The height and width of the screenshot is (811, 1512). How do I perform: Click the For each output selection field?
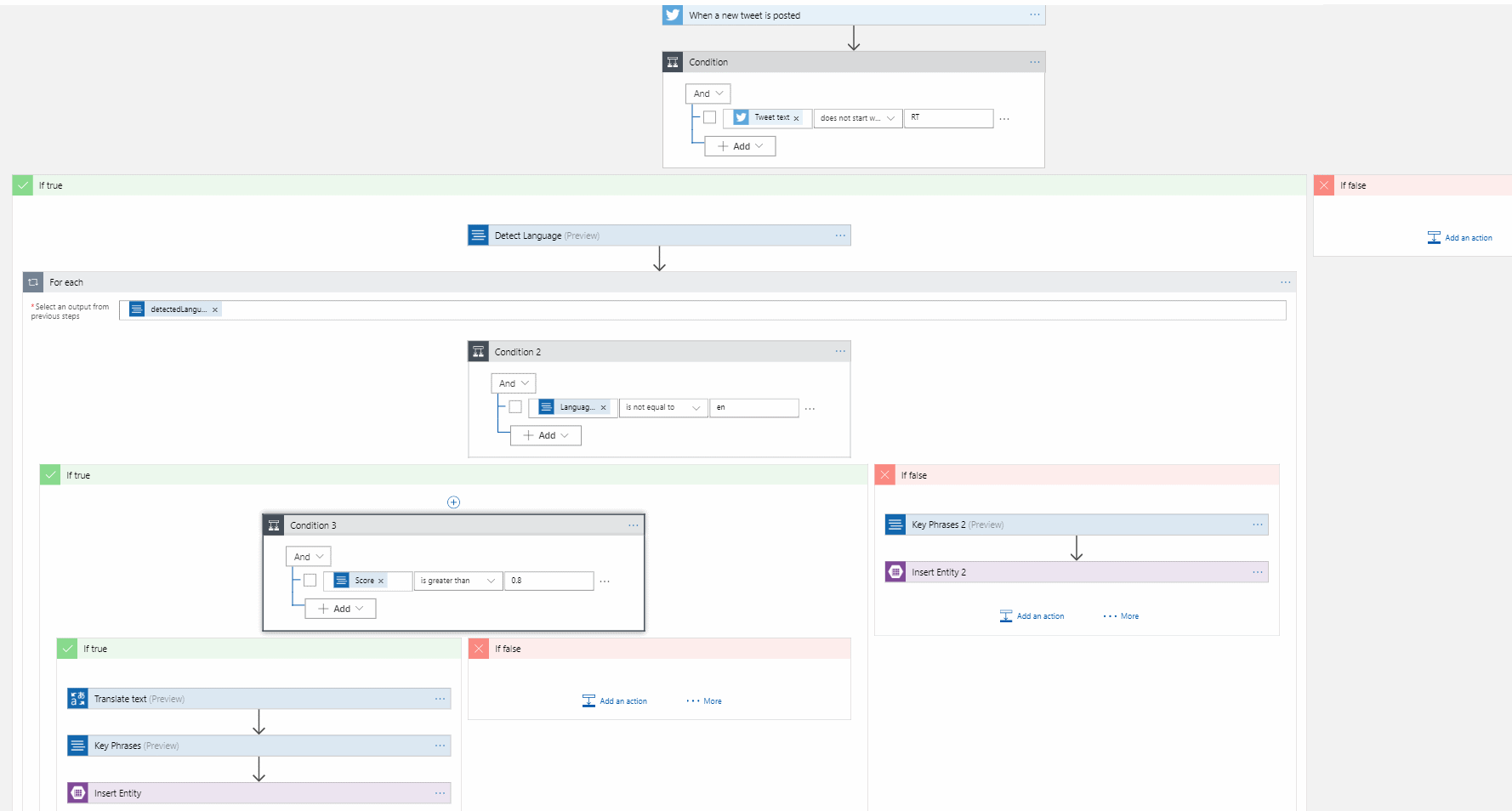click(702, 309)
